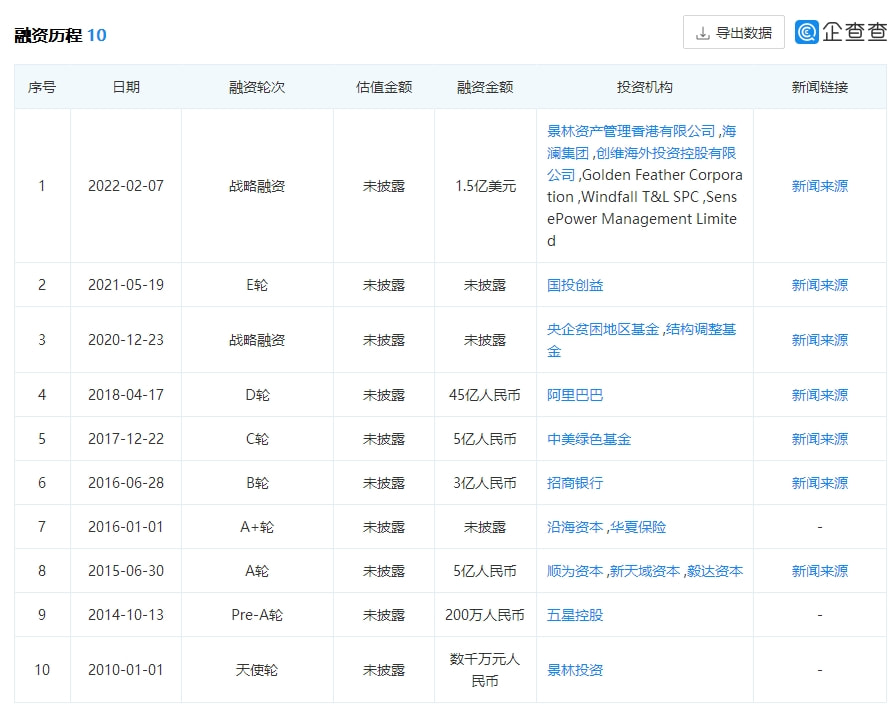Click the 新闻链接 column header

coord(819,87)
